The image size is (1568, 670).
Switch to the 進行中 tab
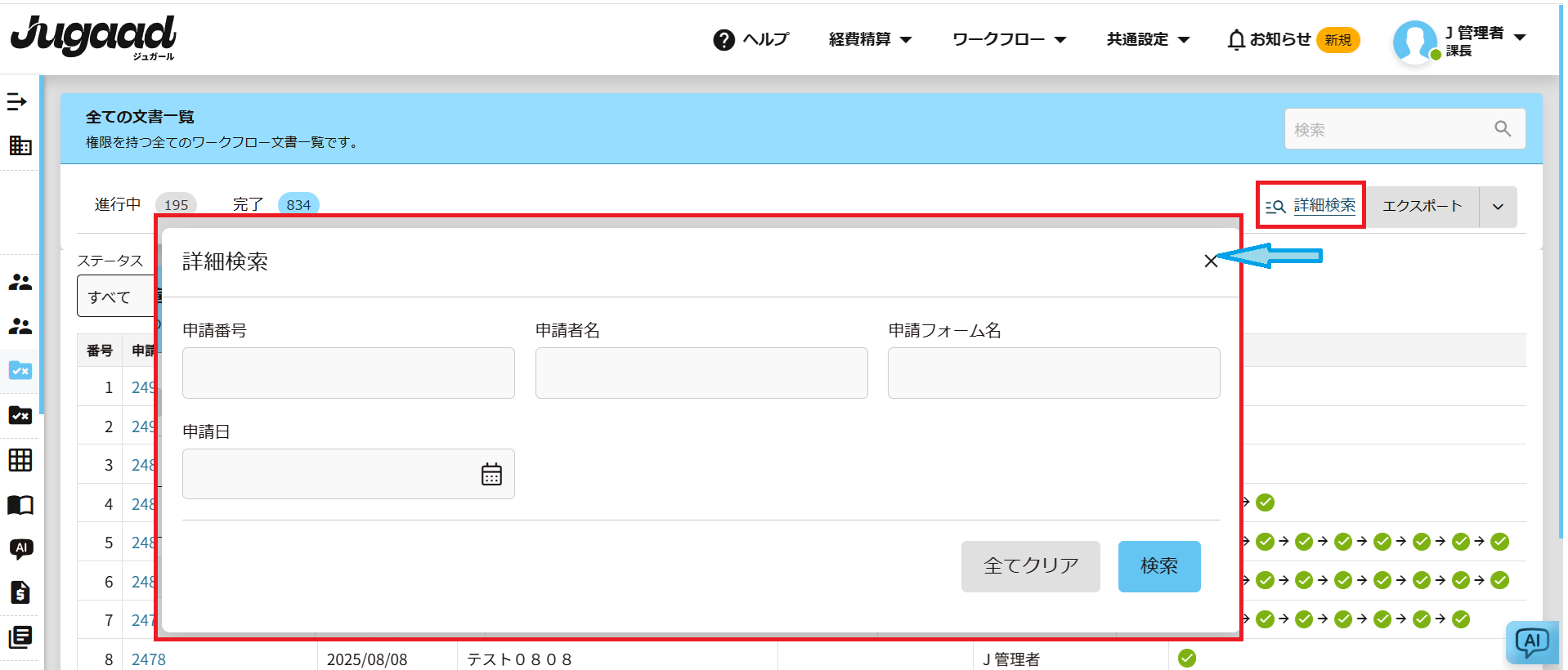pos(119,204)
